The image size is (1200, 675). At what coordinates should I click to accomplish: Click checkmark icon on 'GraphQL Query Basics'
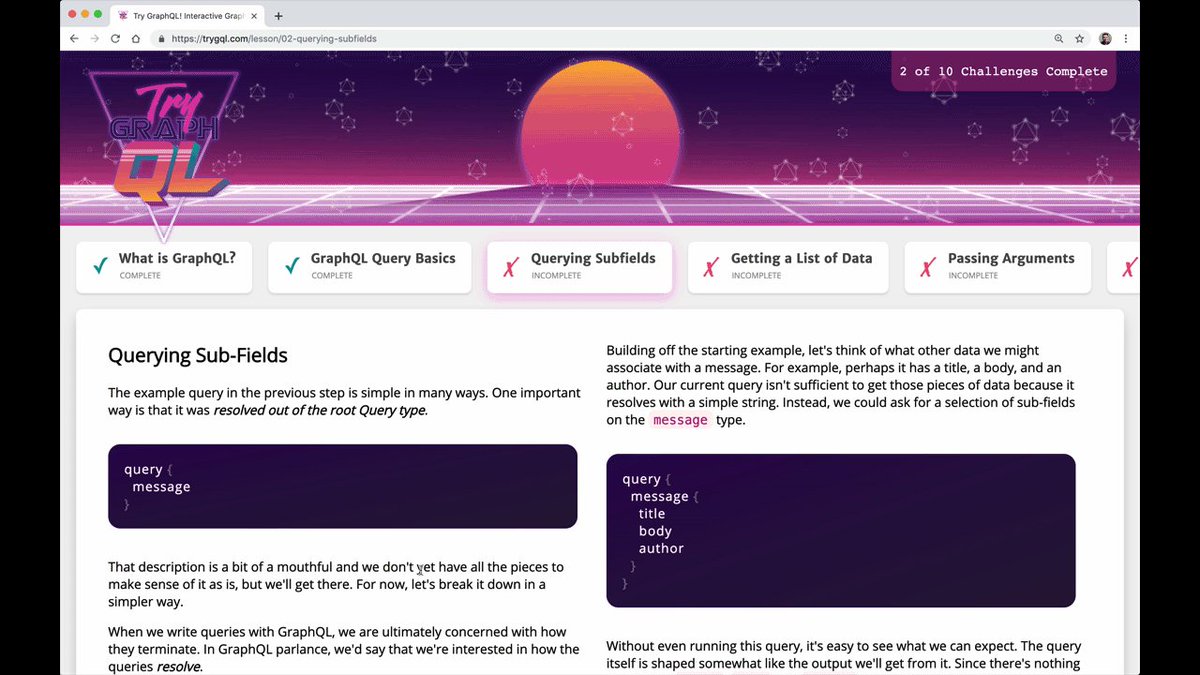pyautogui.click(x=292, y=266)
